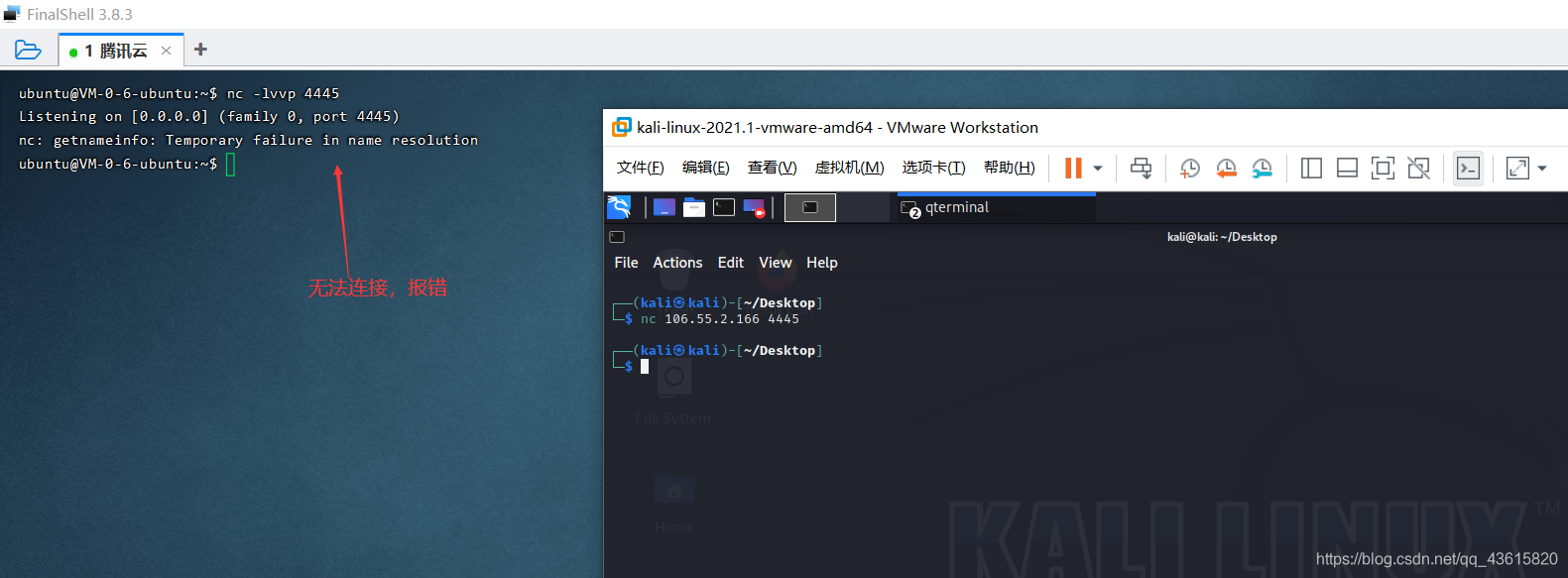
Task: Click the screen recorder icon in Kali panel
Action: [755, 208]
